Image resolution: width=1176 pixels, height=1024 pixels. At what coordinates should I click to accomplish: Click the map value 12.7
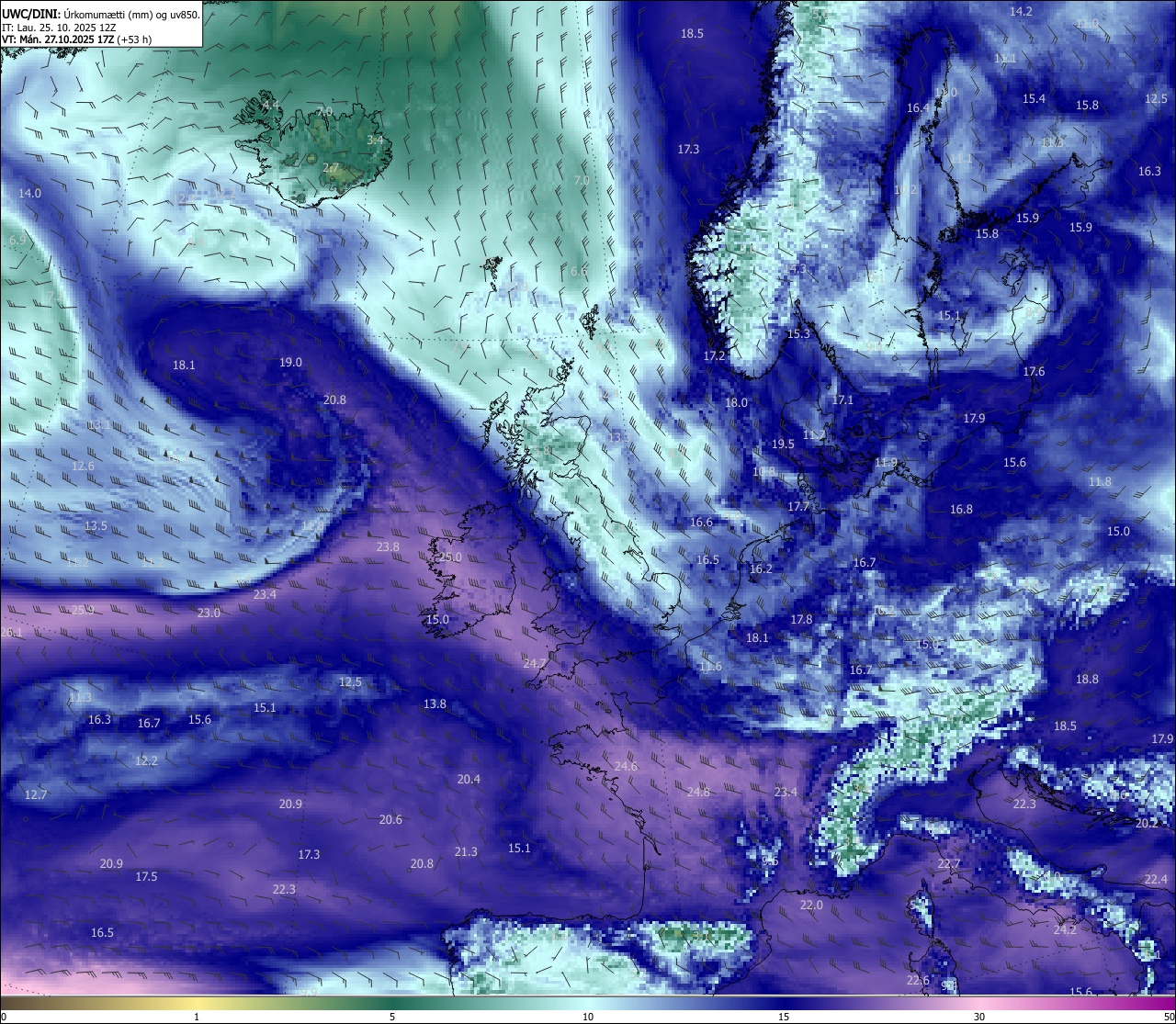coord(36,794)
